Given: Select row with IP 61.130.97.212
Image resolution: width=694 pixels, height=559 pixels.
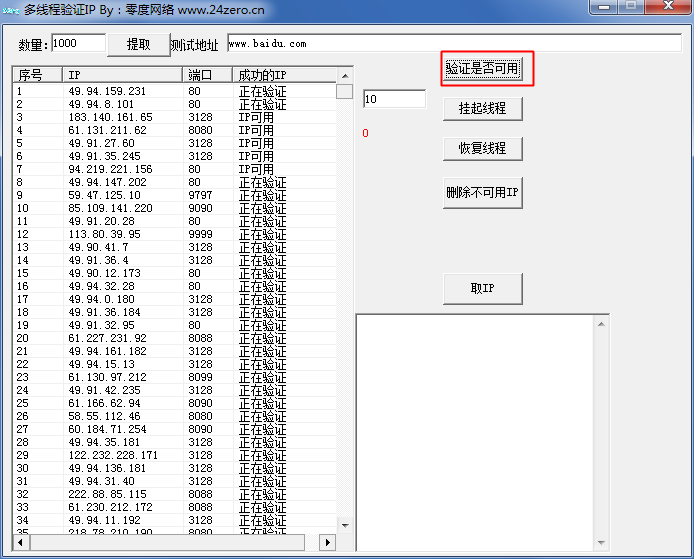Looking at the screenshot, I should (174, 377).
